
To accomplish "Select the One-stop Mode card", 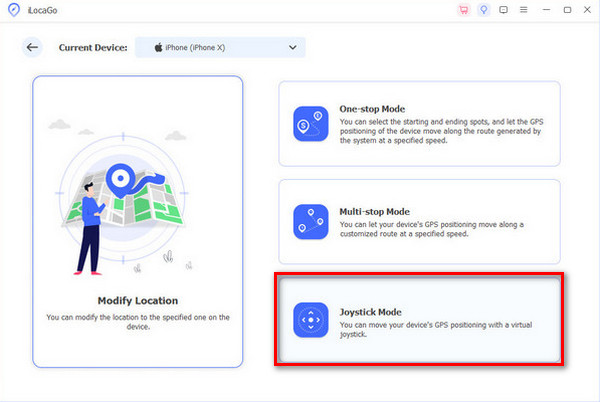I will pos(419,123).
